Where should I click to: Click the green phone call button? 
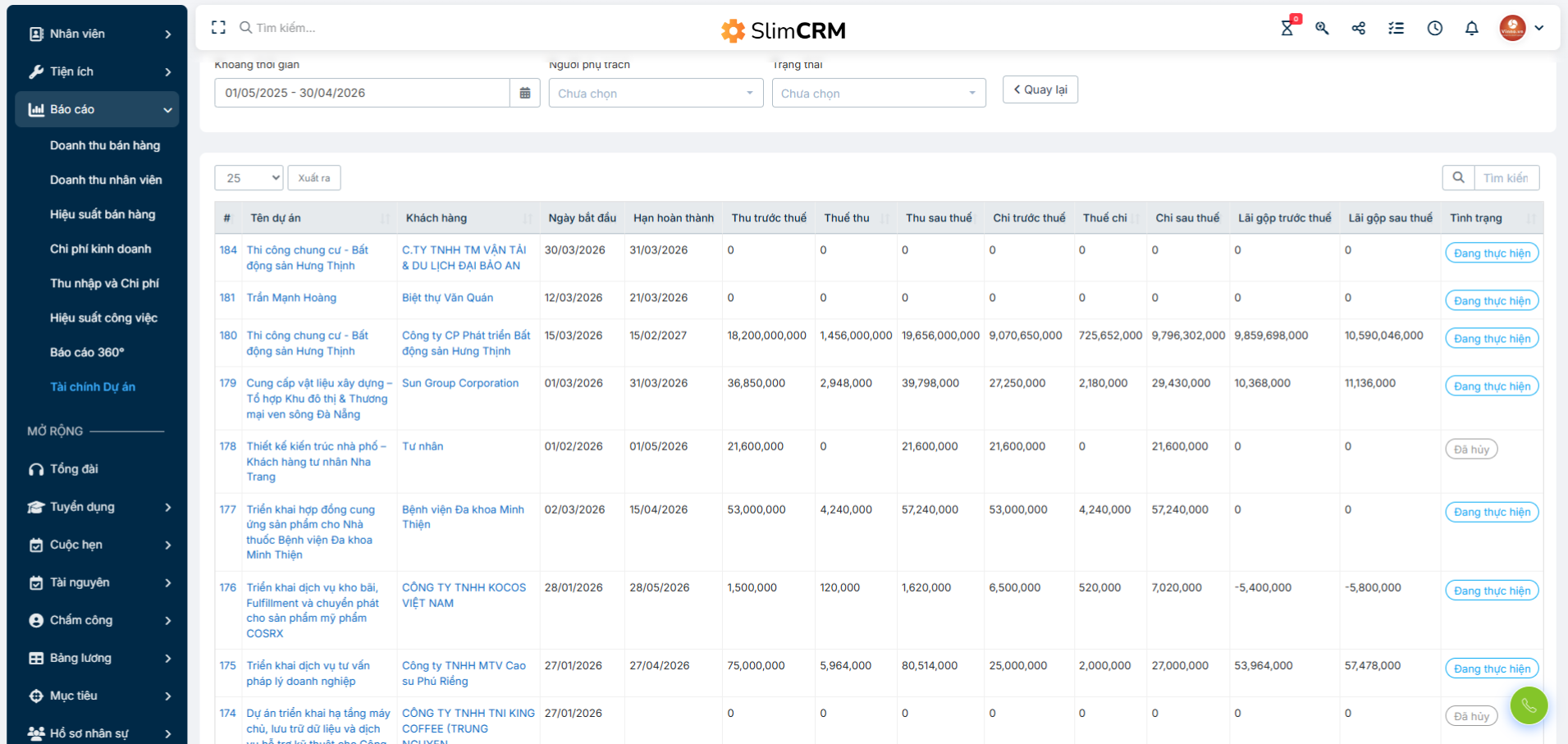(1529, 705)
